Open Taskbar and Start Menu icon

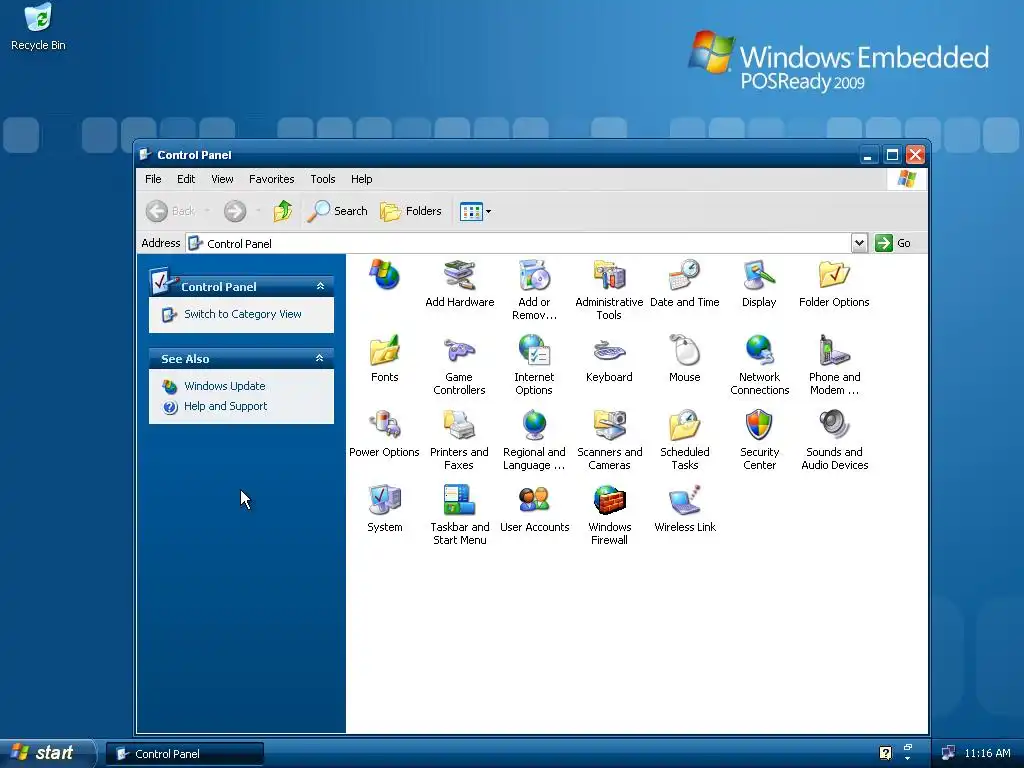pos(459,501)
